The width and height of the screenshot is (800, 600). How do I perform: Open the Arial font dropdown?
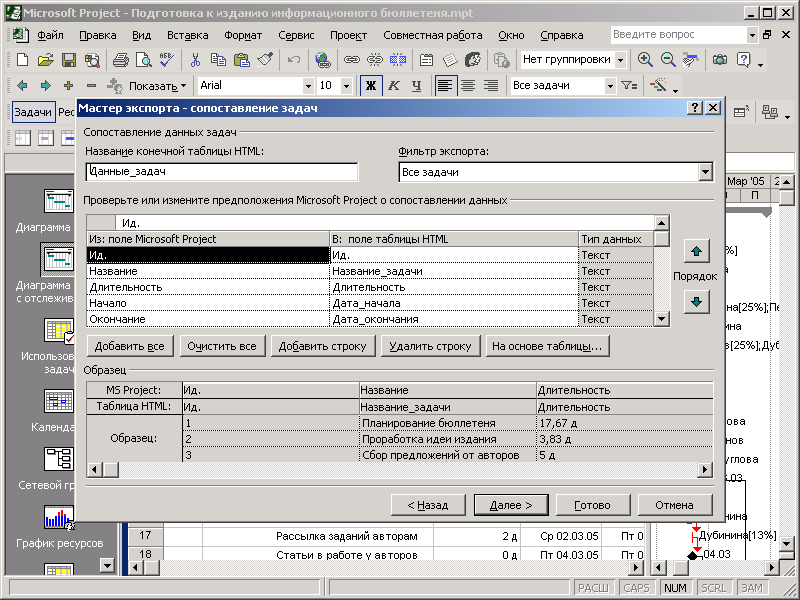(x=308, y=86)
